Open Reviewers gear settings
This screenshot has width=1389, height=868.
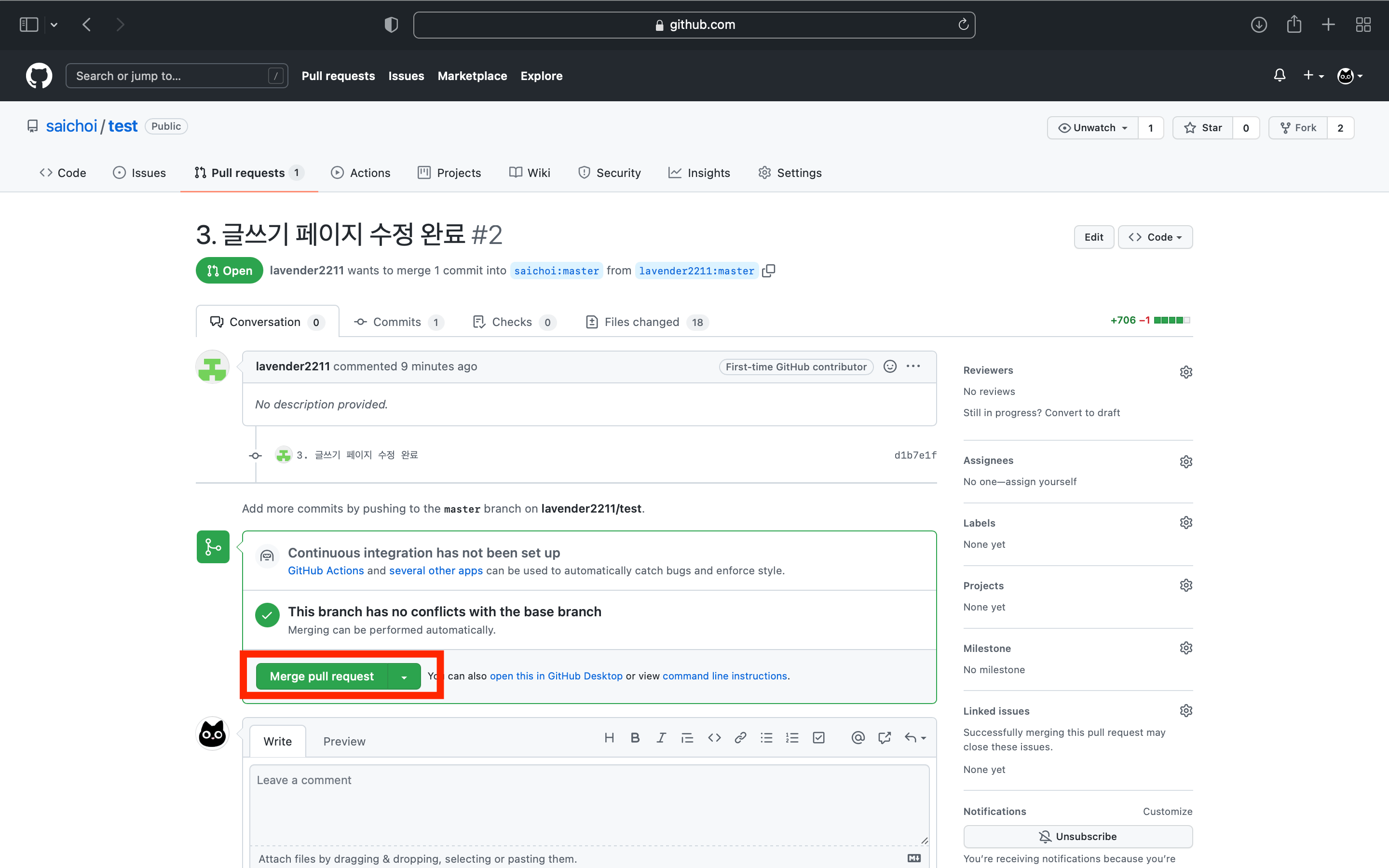coord(1186,372)
